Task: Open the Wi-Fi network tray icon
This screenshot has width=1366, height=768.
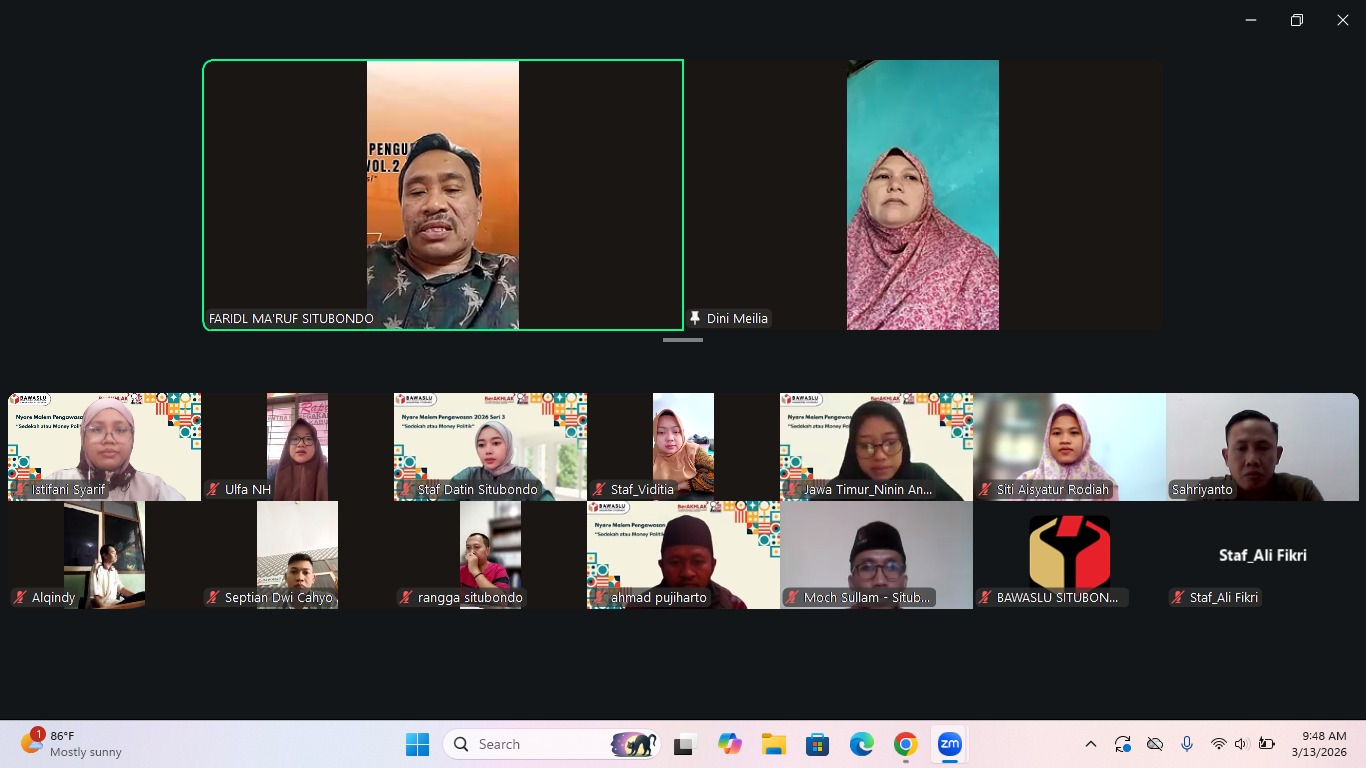Action: [x=1218, y=744]
